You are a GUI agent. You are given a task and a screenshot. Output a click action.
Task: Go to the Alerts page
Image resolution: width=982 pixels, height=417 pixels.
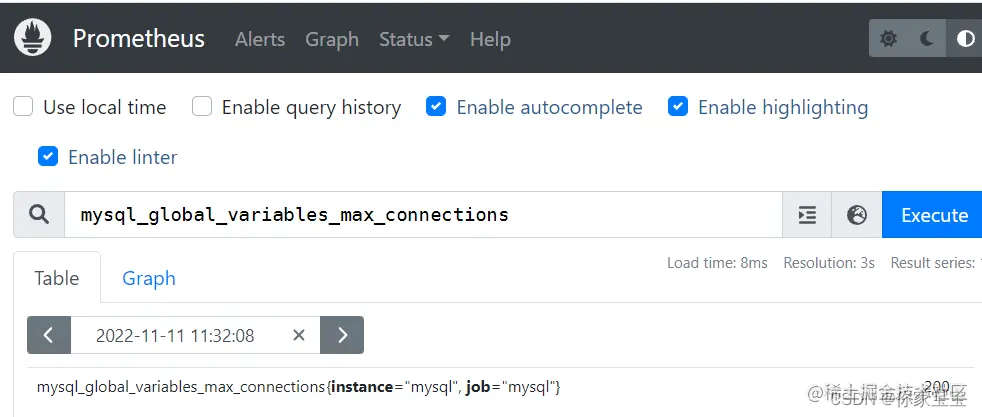click(x=260, y=39)
